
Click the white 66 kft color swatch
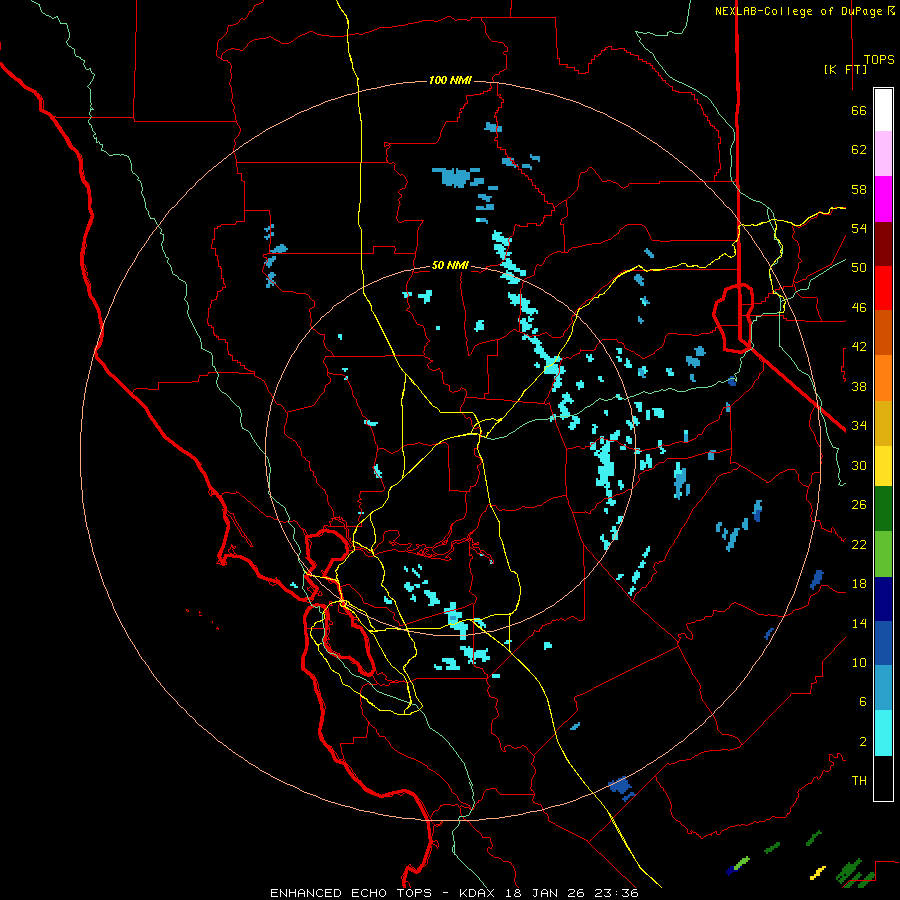pos(883,110)
